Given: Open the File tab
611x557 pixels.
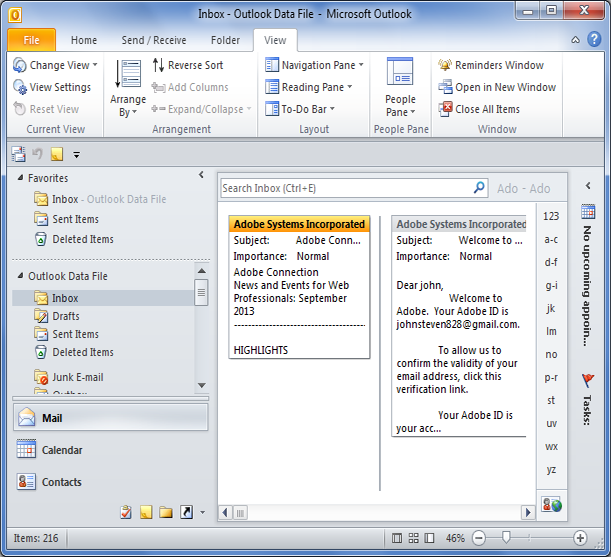Looking at the screenshot, I should [32, 40].
